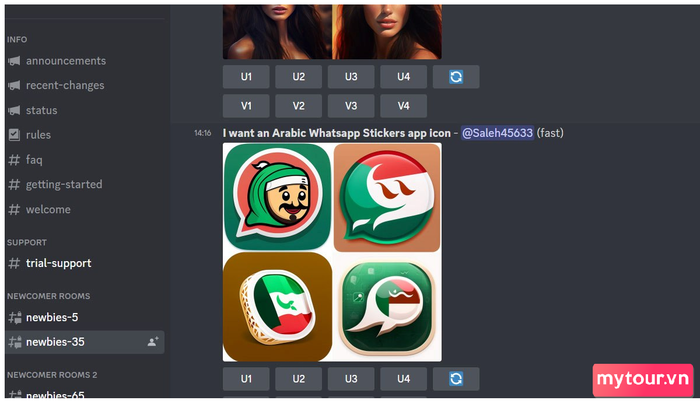Image resolution: width=700 pixels, height=405 pixels.
Task: Click the recent-changes megaphone icon
Action: pos(14,85)
